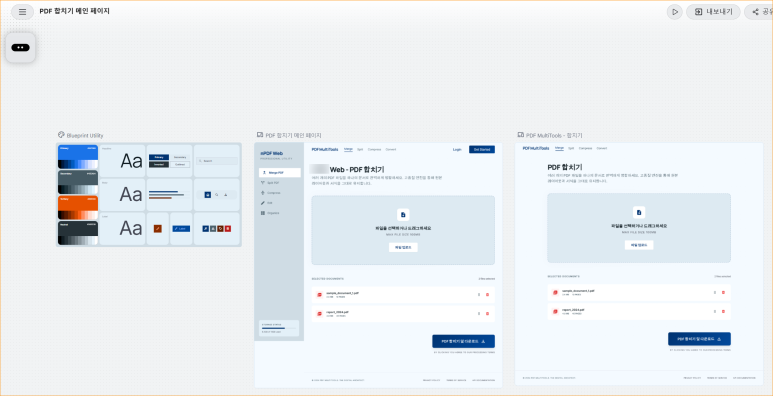This screenshot has height=396, width=773.
Task: Delete report_2024.pdf in MultiTools frame
Action: click(723, 311)
